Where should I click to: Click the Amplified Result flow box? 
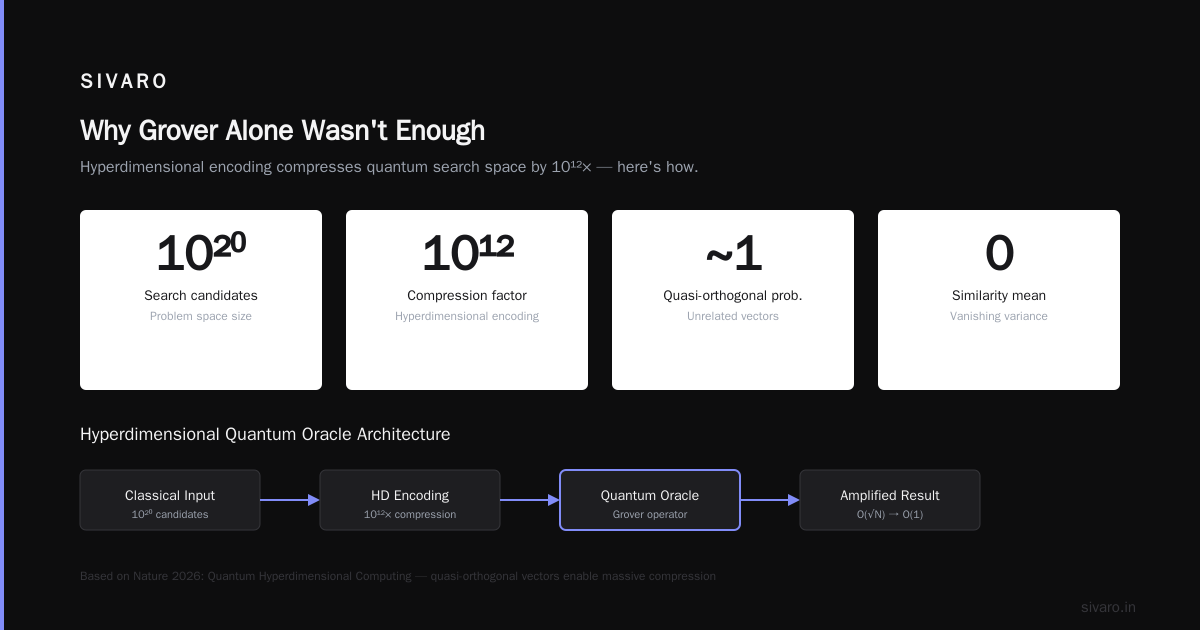[890, 500]
